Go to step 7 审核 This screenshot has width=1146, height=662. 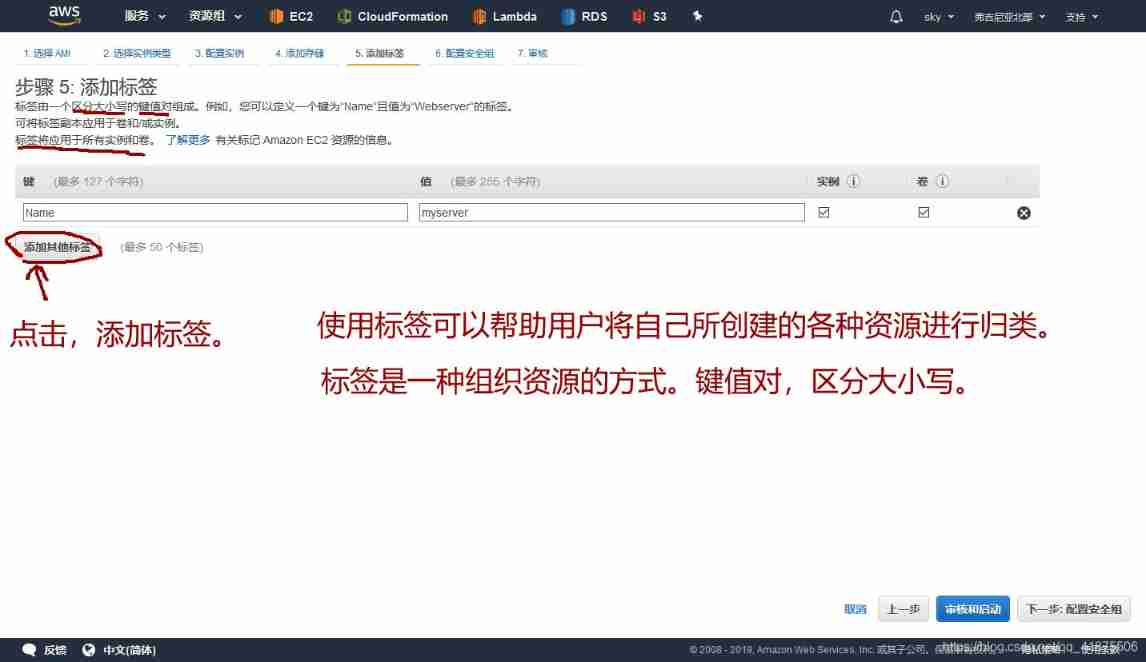point(532,53)
